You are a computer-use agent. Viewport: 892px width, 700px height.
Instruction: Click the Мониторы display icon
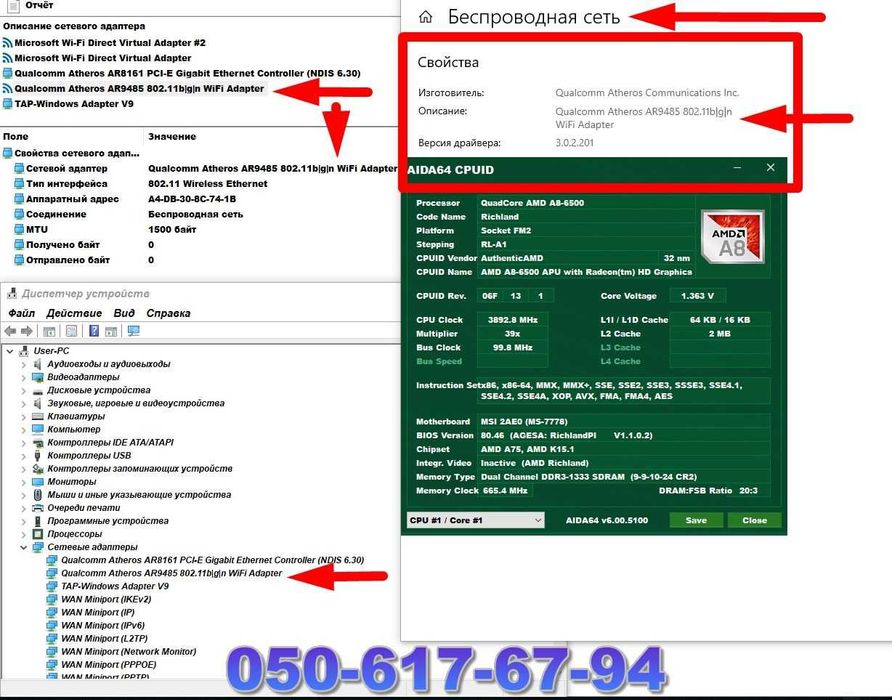pos(38,482)
